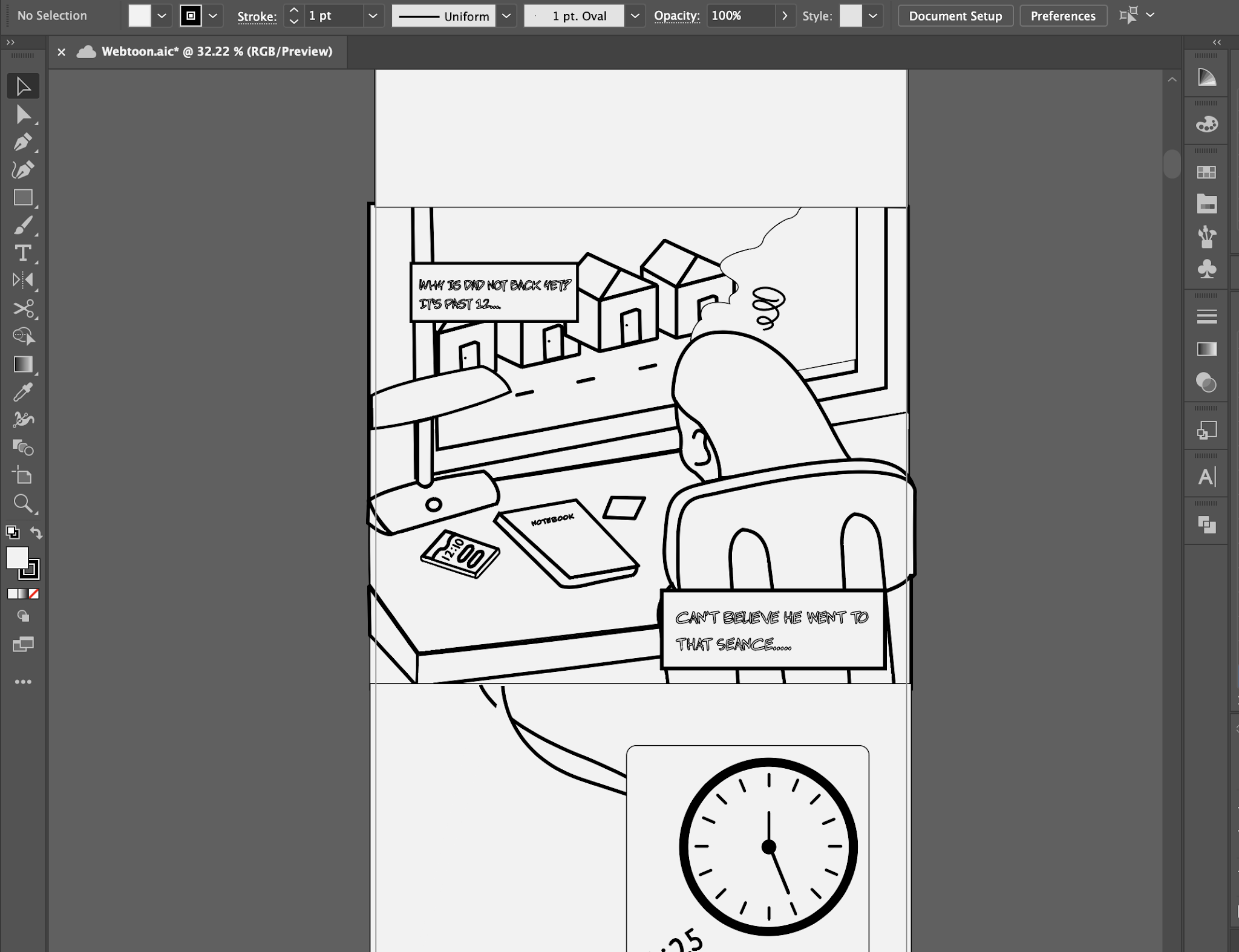1239x952 pixels.
Task: Open Document Setup
Action: click(x=955, y=16)
